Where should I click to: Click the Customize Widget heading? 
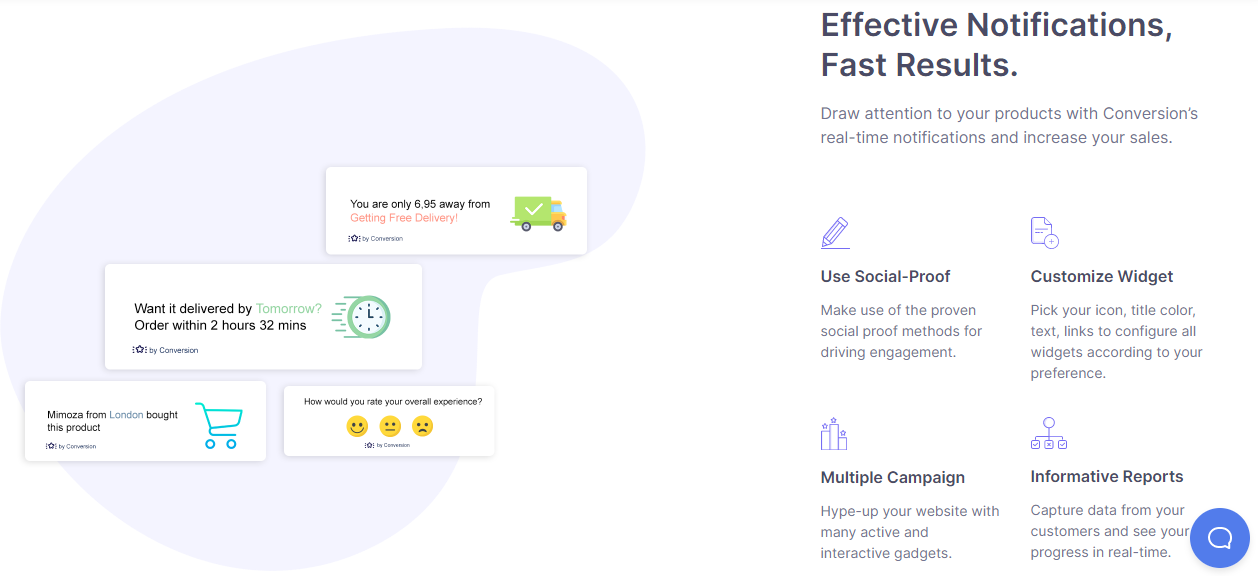[1101, 276]
